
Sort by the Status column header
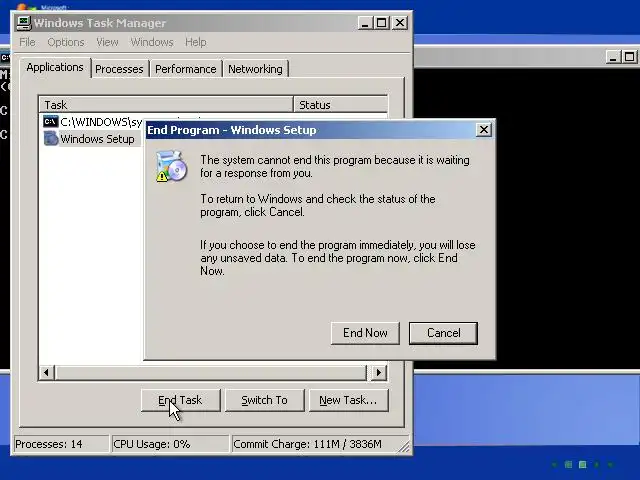340,105
